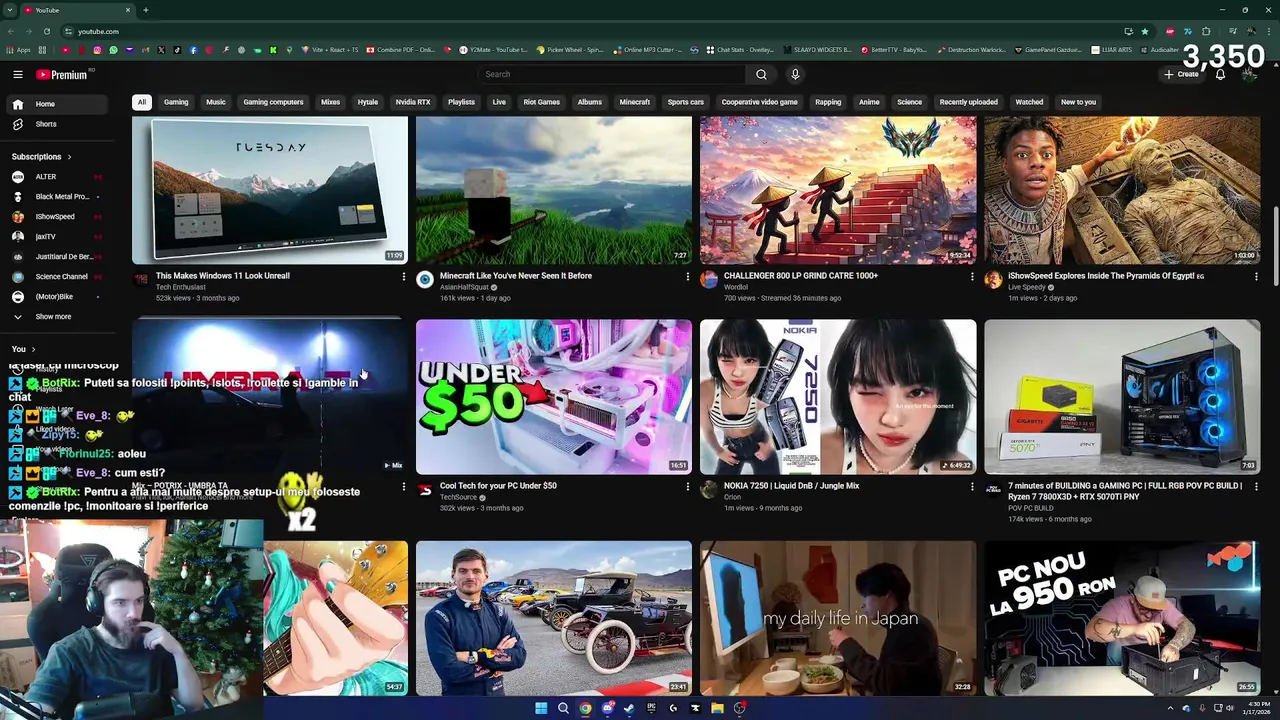Select the Music filter chip
Image resolution: width=1280 pixels, height=720 pixels.
(x=216, y=102)
